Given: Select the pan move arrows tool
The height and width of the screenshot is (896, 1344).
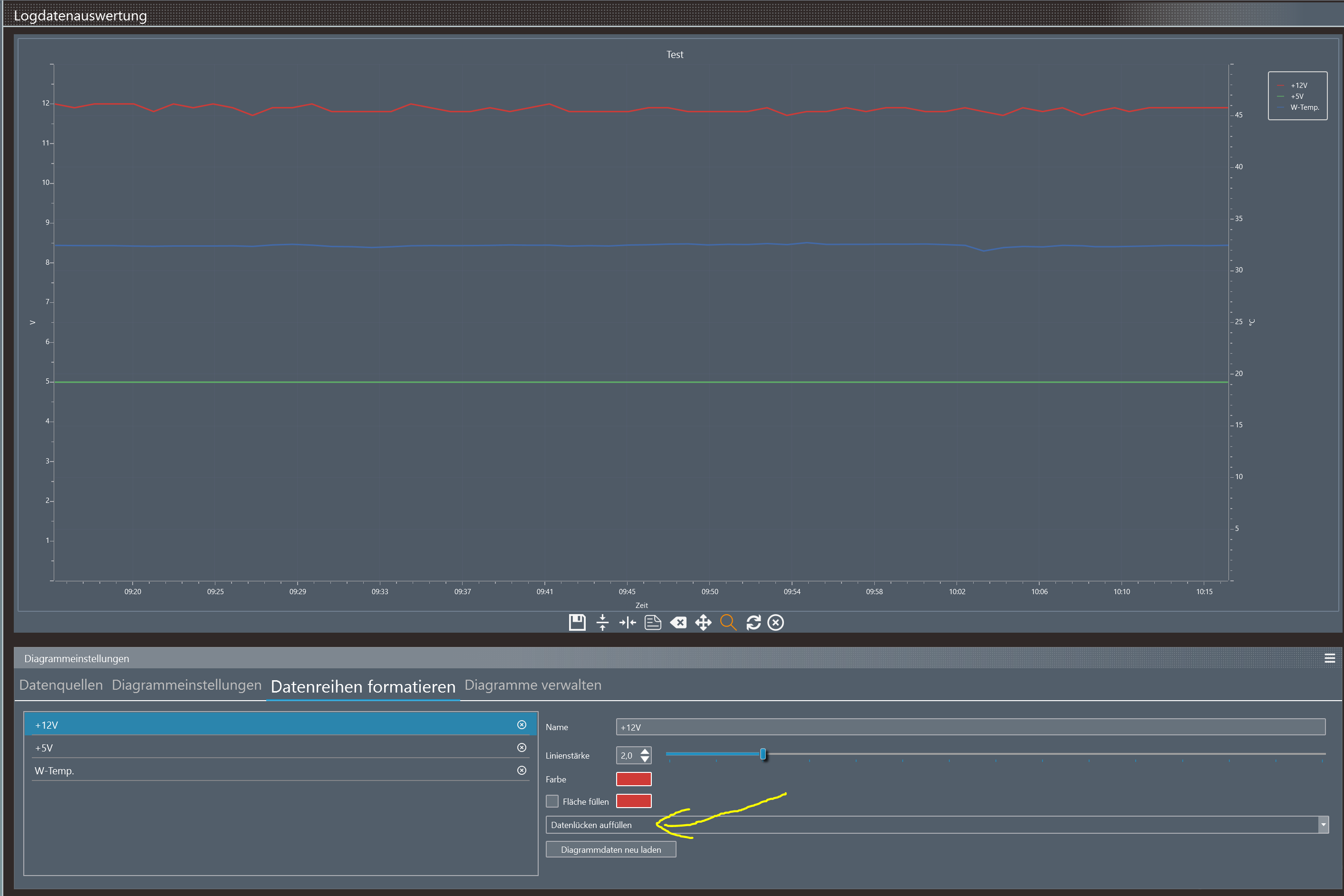Looking at the screenshot, I should tap(703, 622).
